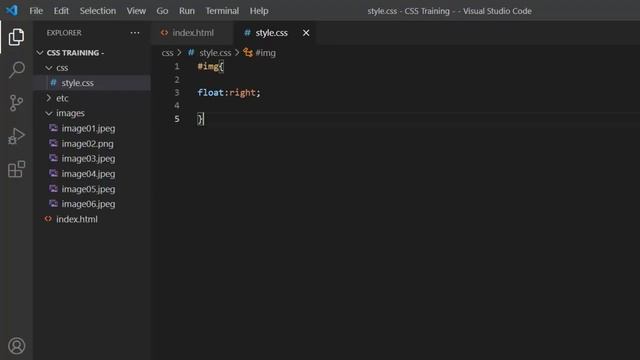The height and width of the screenshot is (360, 640).
Task: Click line number 4 in the gutter
Action: coord(177,106)
